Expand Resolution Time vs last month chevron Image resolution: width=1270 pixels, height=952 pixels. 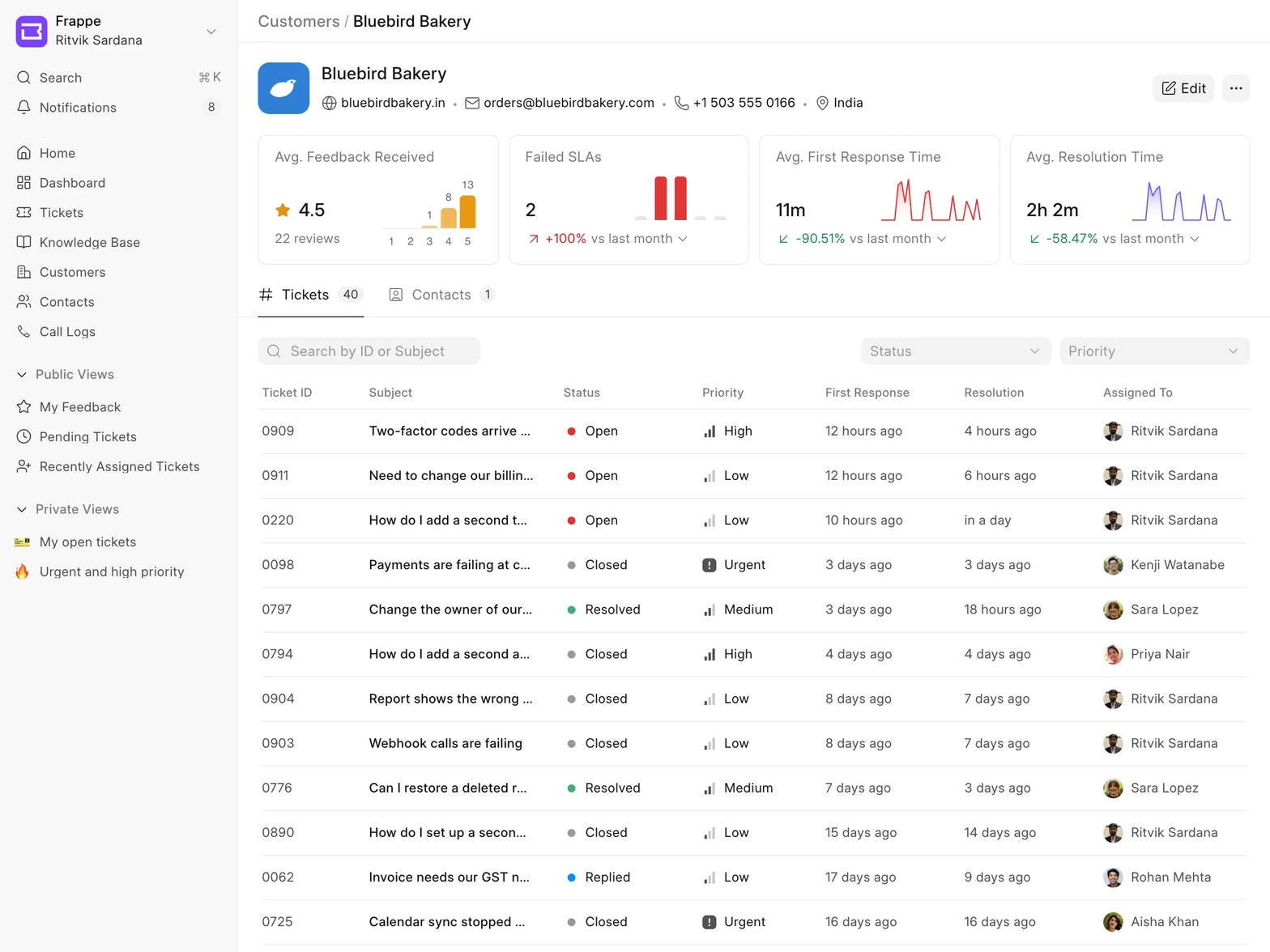coord(1195,239)
